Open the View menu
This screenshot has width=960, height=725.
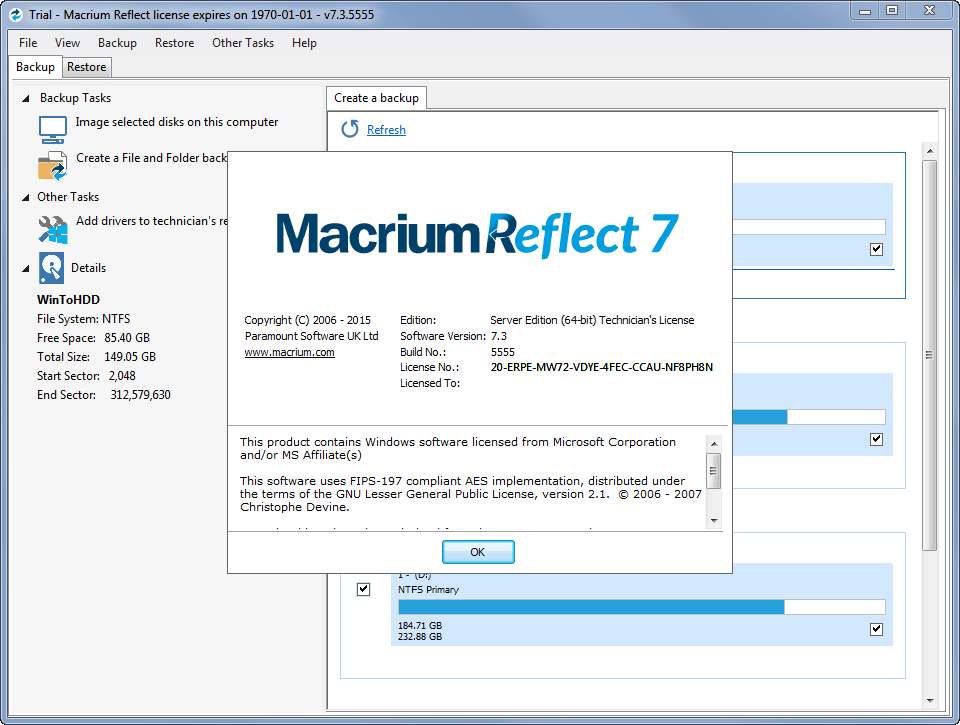[x=67, y=43]
